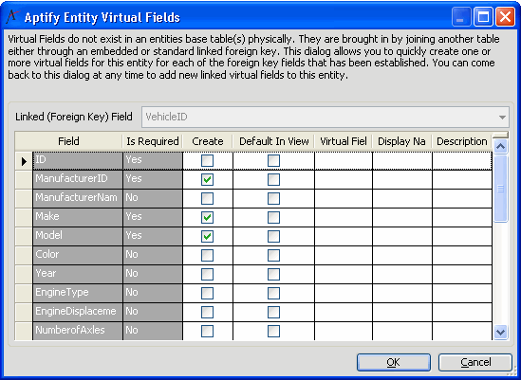The height and width of the screenshot is (387, 528).
Task: Click the Description column header
Action: (x=462, y=141)
